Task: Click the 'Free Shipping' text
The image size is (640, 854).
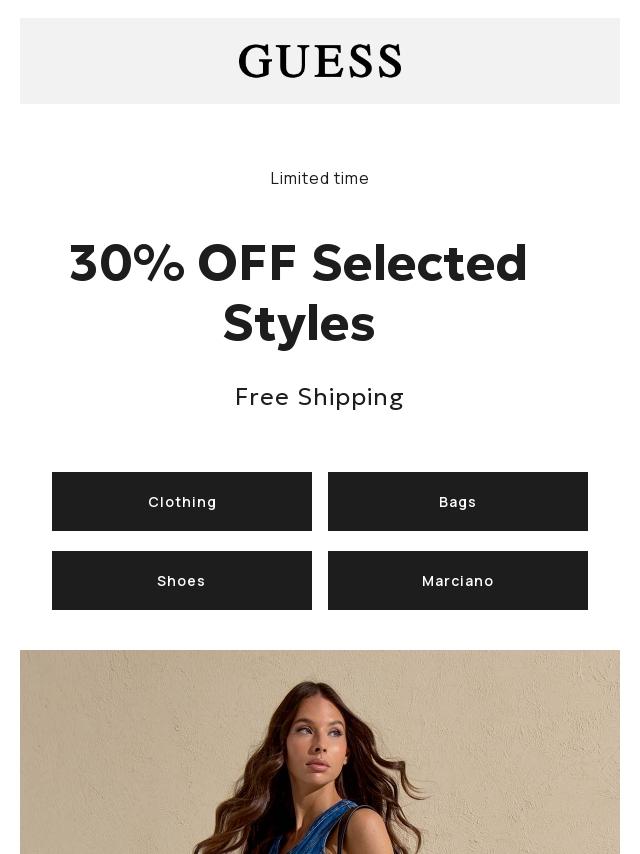Action: click(x=320, y=397)
